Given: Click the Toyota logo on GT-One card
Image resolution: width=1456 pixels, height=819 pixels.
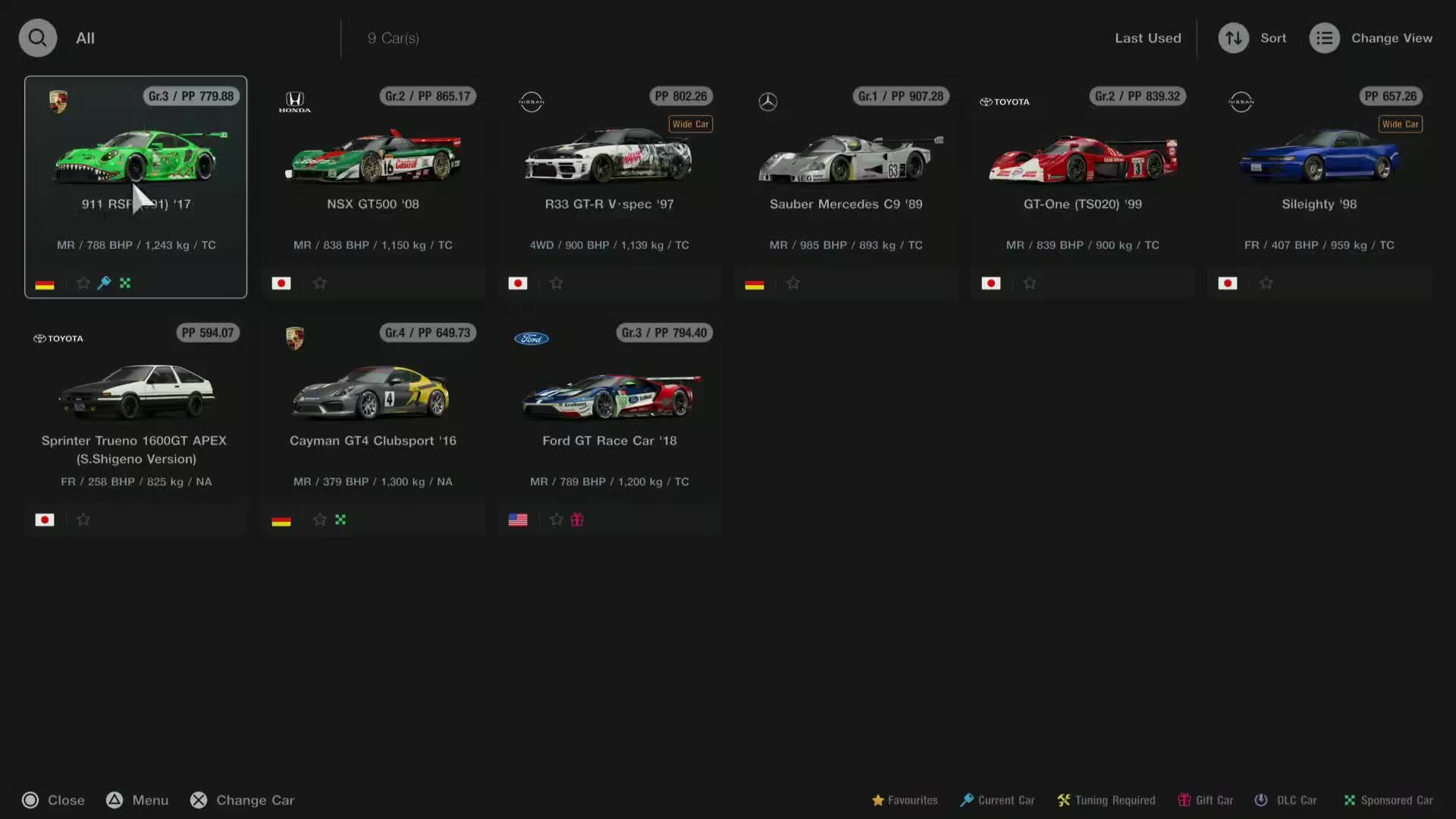Looking at the screenshot, I should (1005, 102).
